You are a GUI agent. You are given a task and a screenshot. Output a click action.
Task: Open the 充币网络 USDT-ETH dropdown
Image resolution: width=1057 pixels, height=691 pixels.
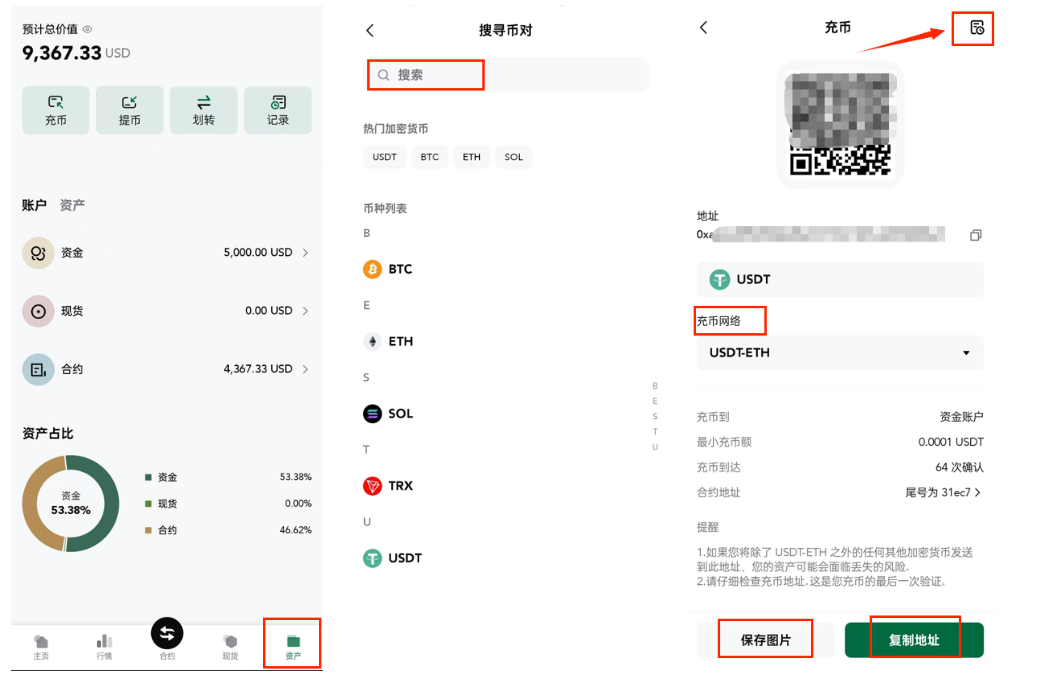coord(840,353)
